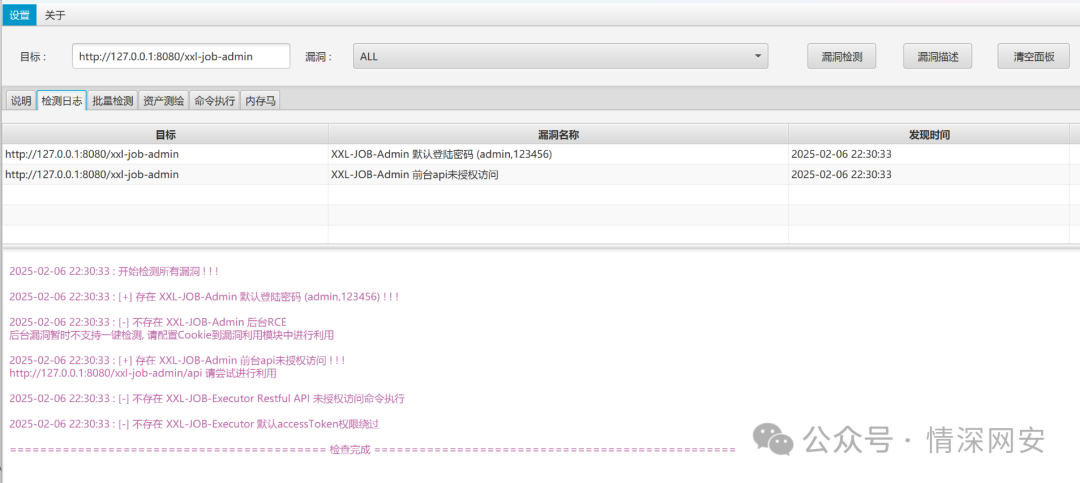Click the log line 不存在 后台RCE
The height and width of the screenshot is (483, 1080).
coord(147,322)
